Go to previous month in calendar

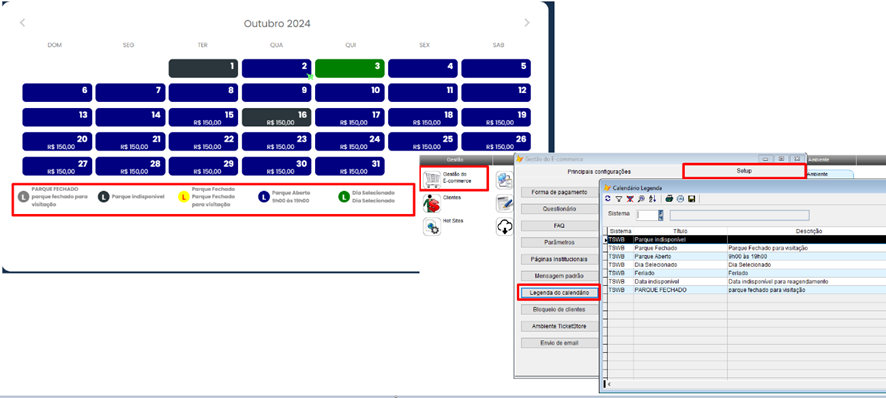coord(23,23)
